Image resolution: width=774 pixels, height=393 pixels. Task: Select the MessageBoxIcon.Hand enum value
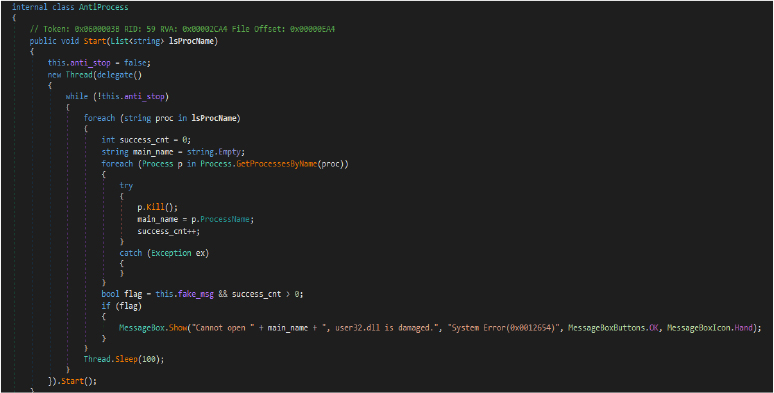709,328
